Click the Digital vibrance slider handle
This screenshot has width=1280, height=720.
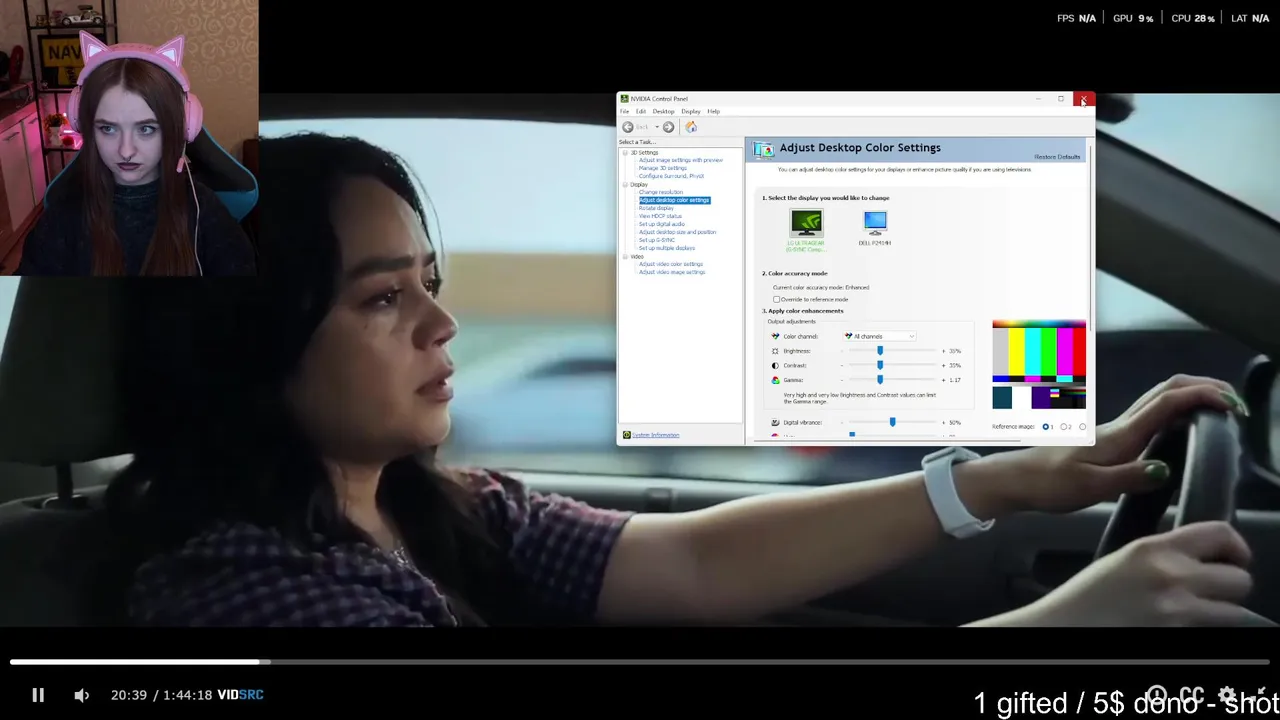tap(892, 422)
